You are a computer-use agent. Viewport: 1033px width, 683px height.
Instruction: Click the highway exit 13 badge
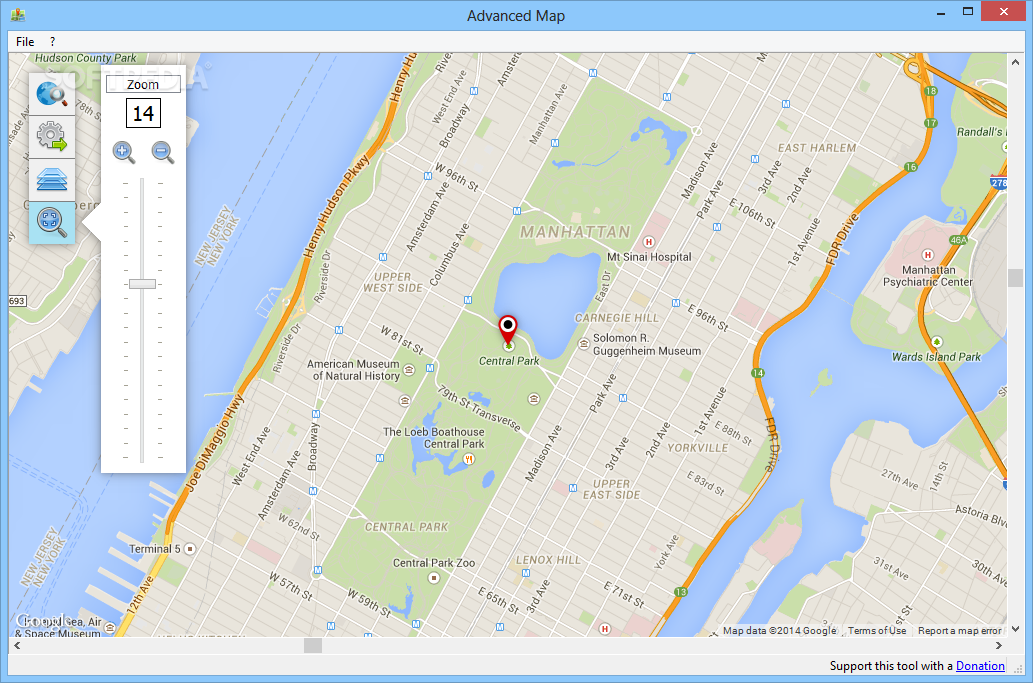[681, 592]
